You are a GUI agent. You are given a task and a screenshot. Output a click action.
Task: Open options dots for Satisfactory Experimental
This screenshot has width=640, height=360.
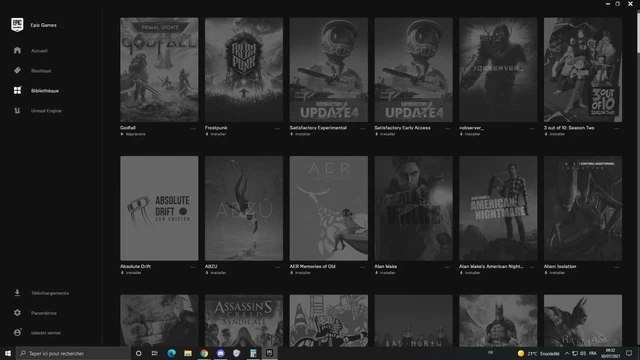[362, 128]
